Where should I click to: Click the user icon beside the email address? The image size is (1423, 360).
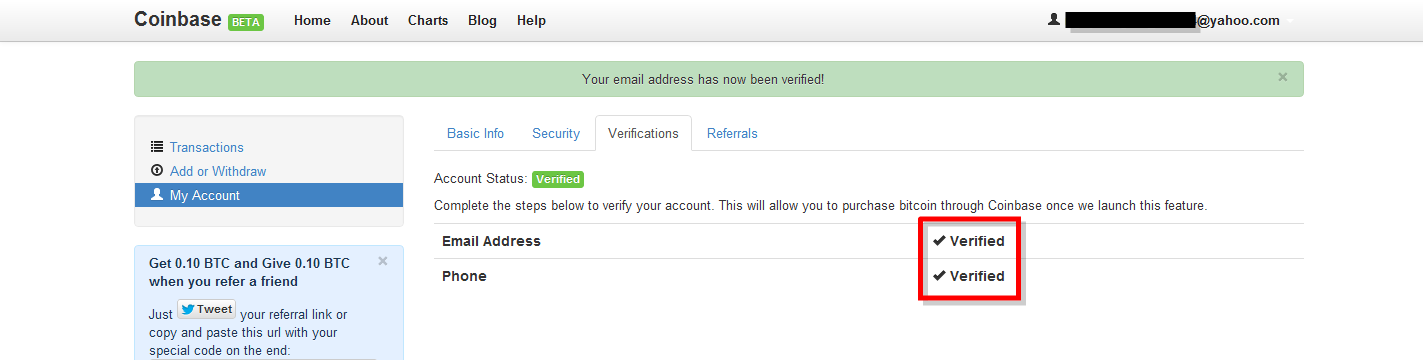(x=1054, y=19)
